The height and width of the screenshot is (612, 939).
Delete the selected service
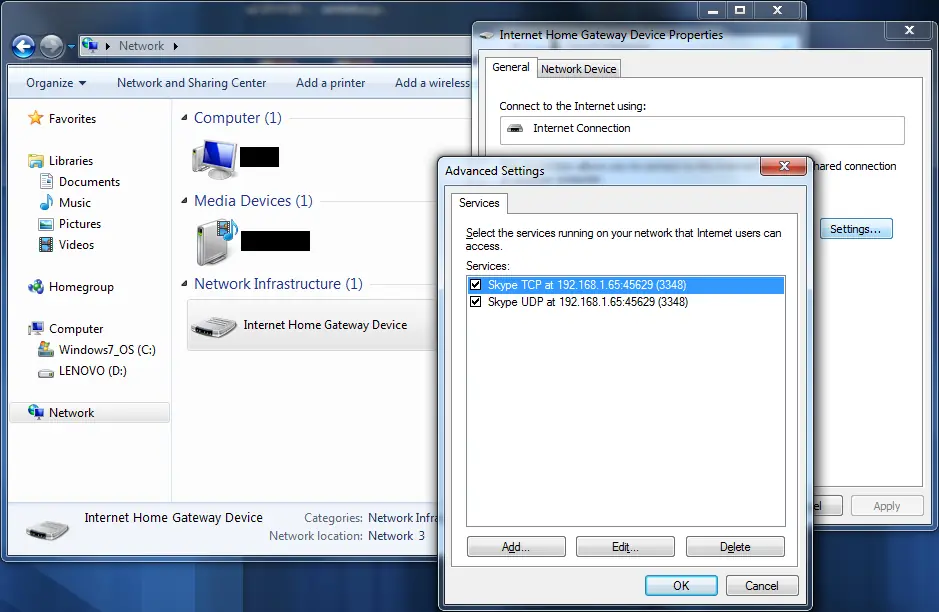pos(735,547)
